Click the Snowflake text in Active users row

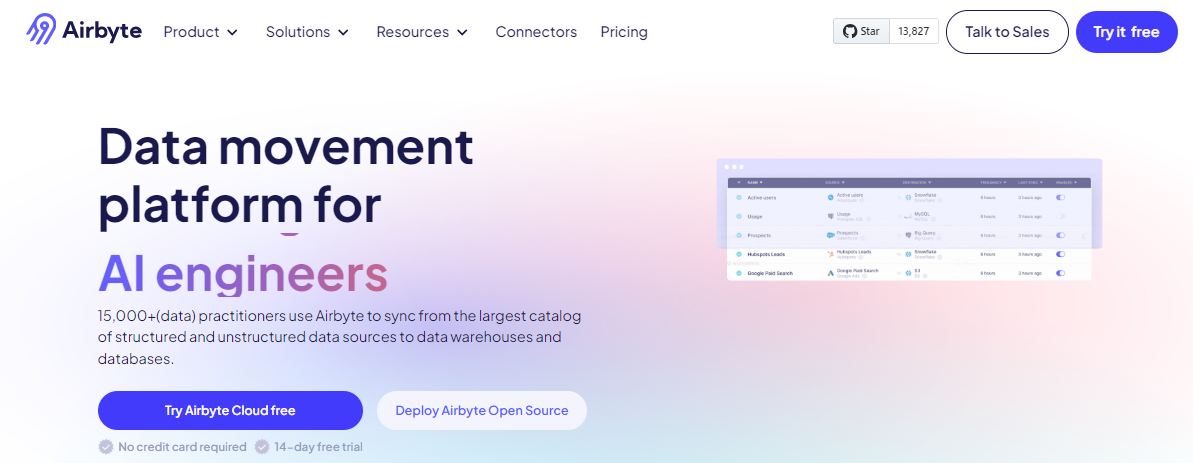pyautogui.click(x=925, y=195)
